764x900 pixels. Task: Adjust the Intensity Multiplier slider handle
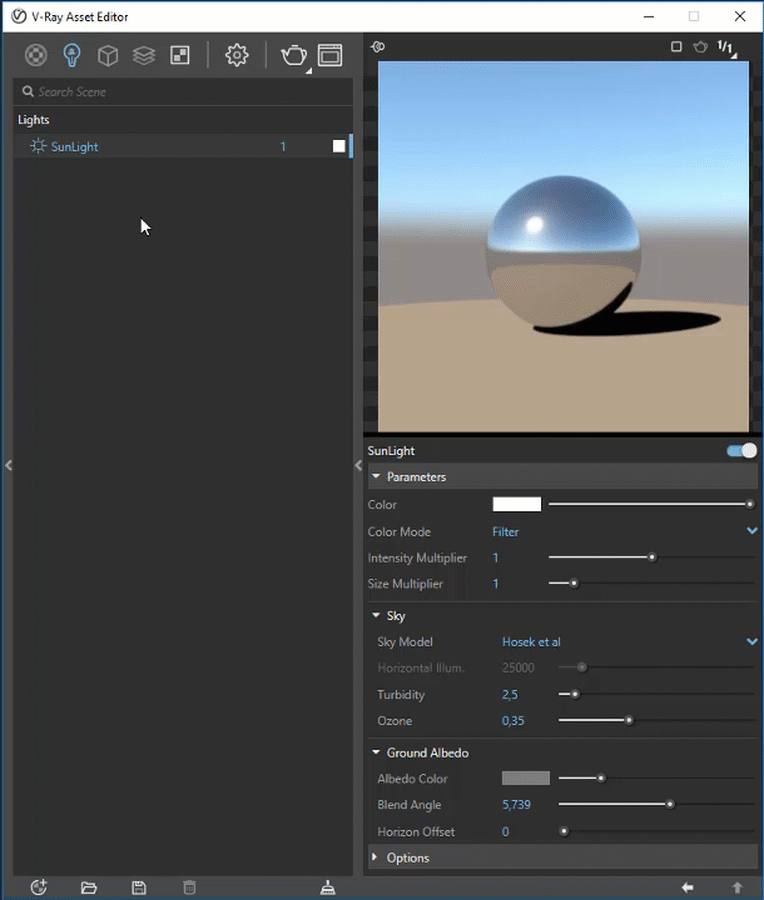[652, 557]
